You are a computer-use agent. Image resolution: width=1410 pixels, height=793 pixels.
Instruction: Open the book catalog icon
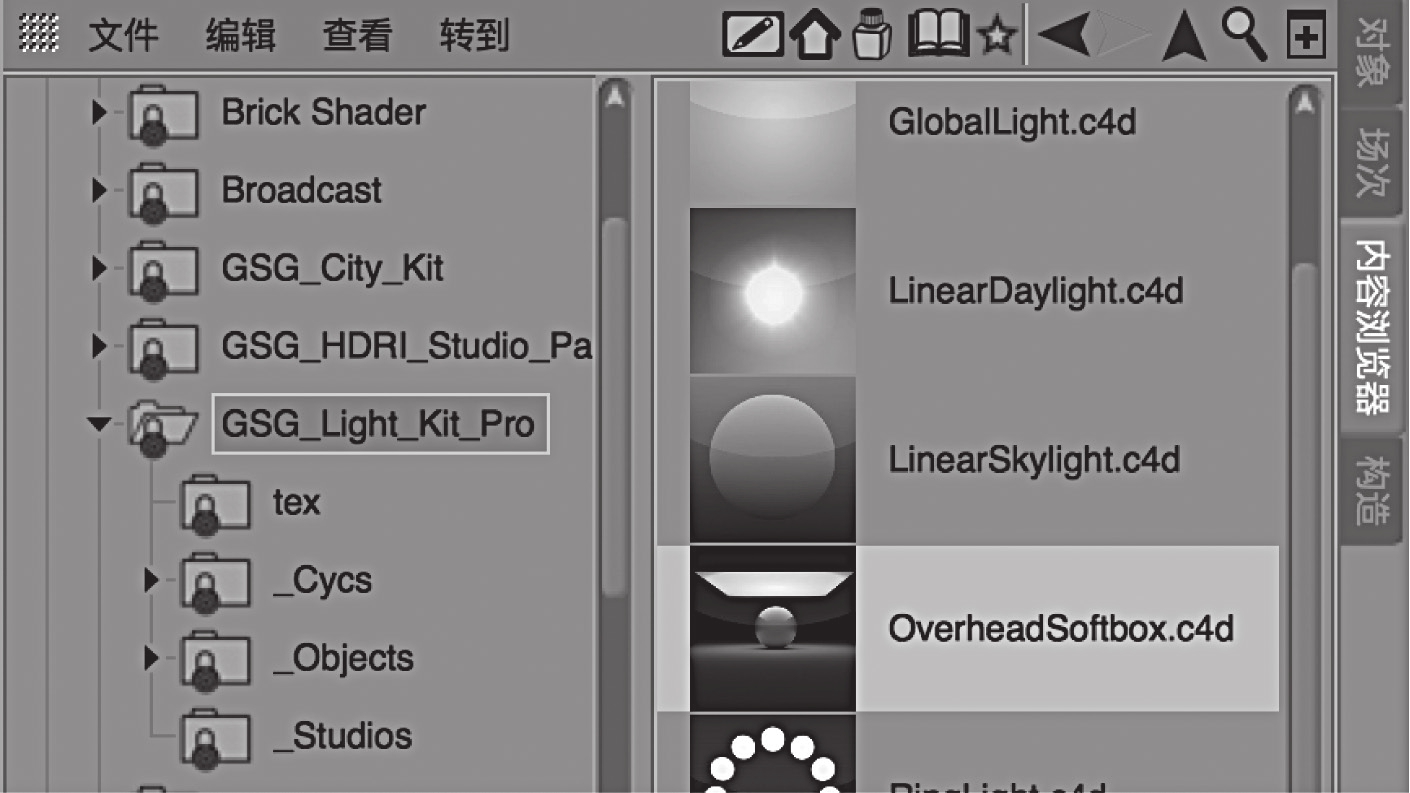coord(938,35)
